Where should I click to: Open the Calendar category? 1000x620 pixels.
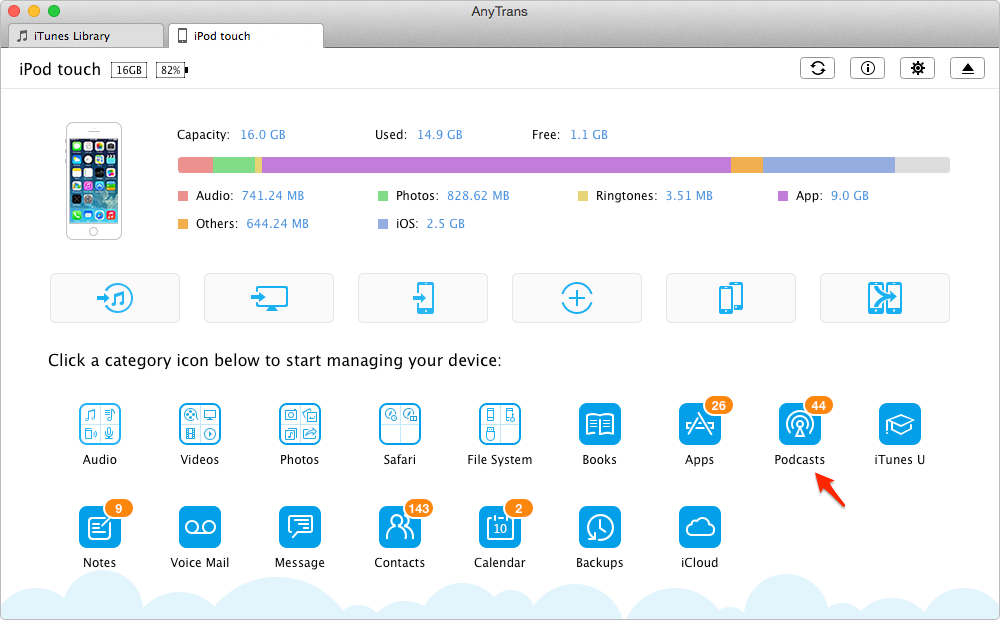coord(500,527)
